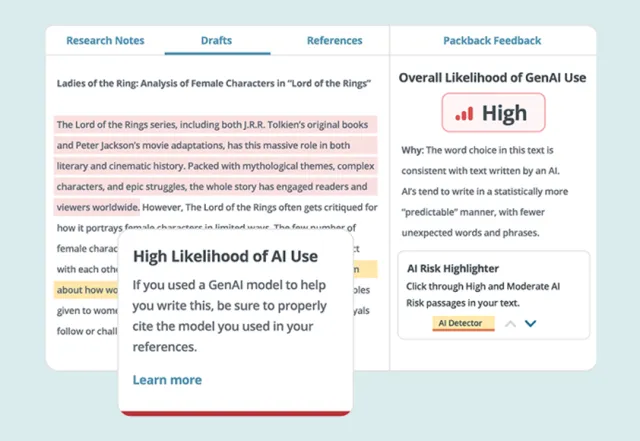Click the unhighlighted 'However, The Lord' sentence
The image size is (640, 441).
pyautogui.click(x=260, y=208)
